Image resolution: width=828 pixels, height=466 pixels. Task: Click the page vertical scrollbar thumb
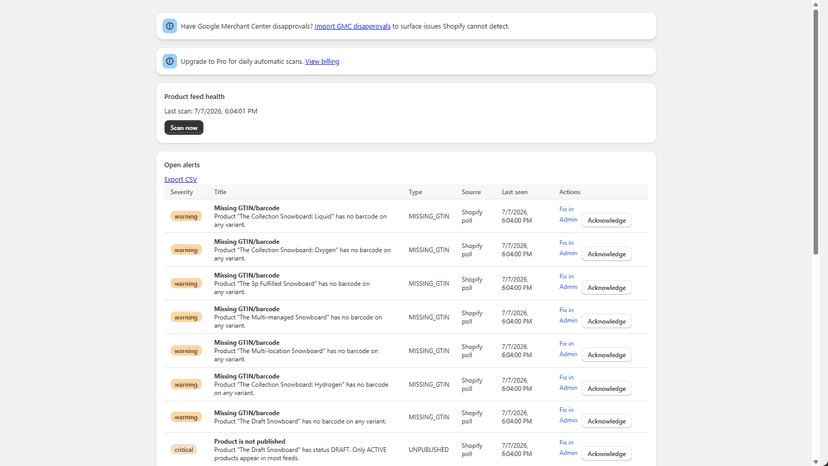(816, 132)
